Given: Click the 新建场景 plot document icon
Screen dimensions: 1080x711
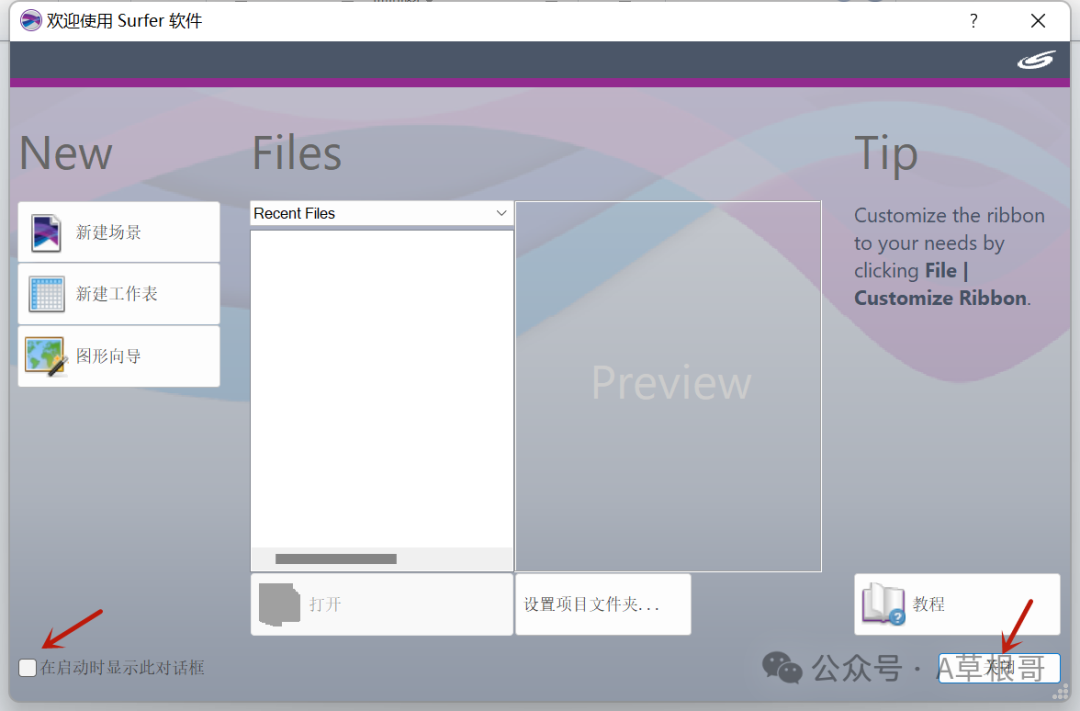Looking at the screenshot, I should 47,232.
